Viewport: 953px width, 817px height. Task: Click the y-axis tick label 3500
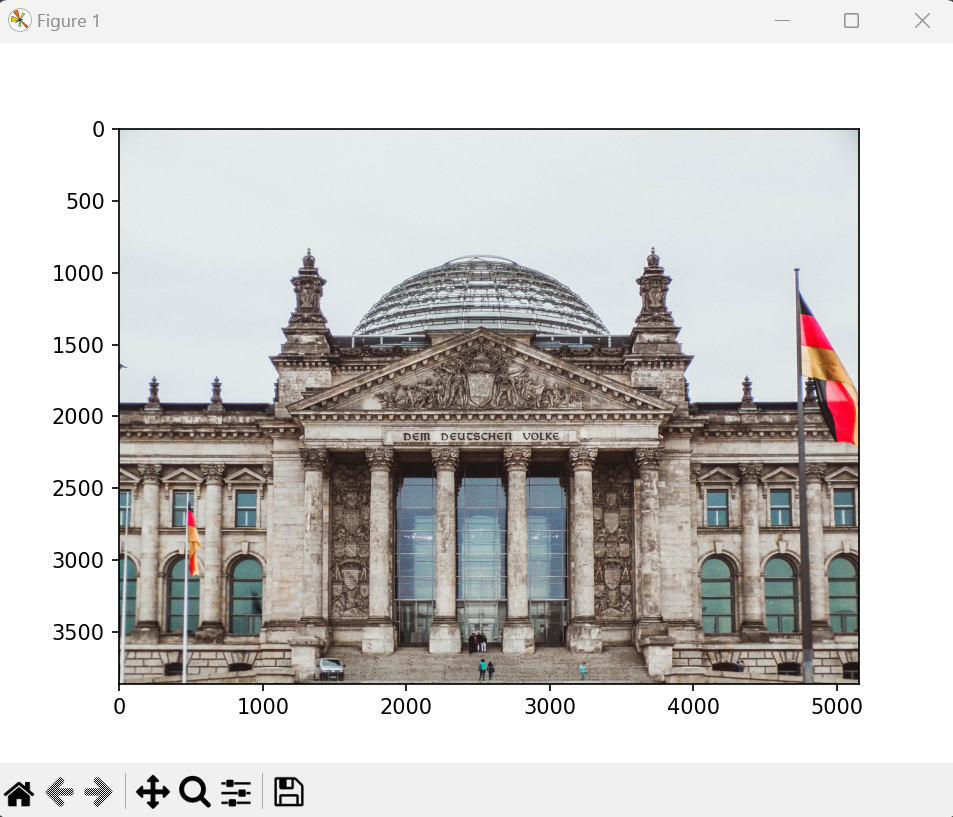click(x=78, y=632)
